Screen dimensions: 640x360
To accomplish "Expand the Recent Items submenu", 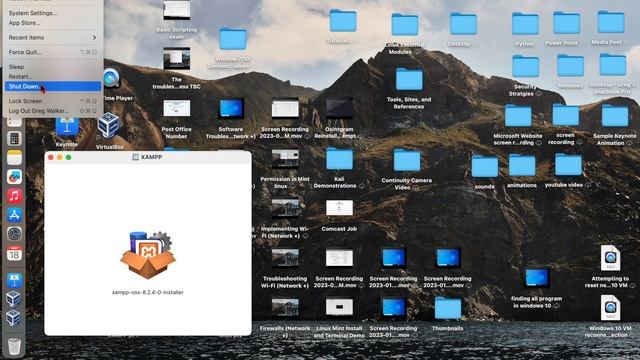I will [52, 38].
